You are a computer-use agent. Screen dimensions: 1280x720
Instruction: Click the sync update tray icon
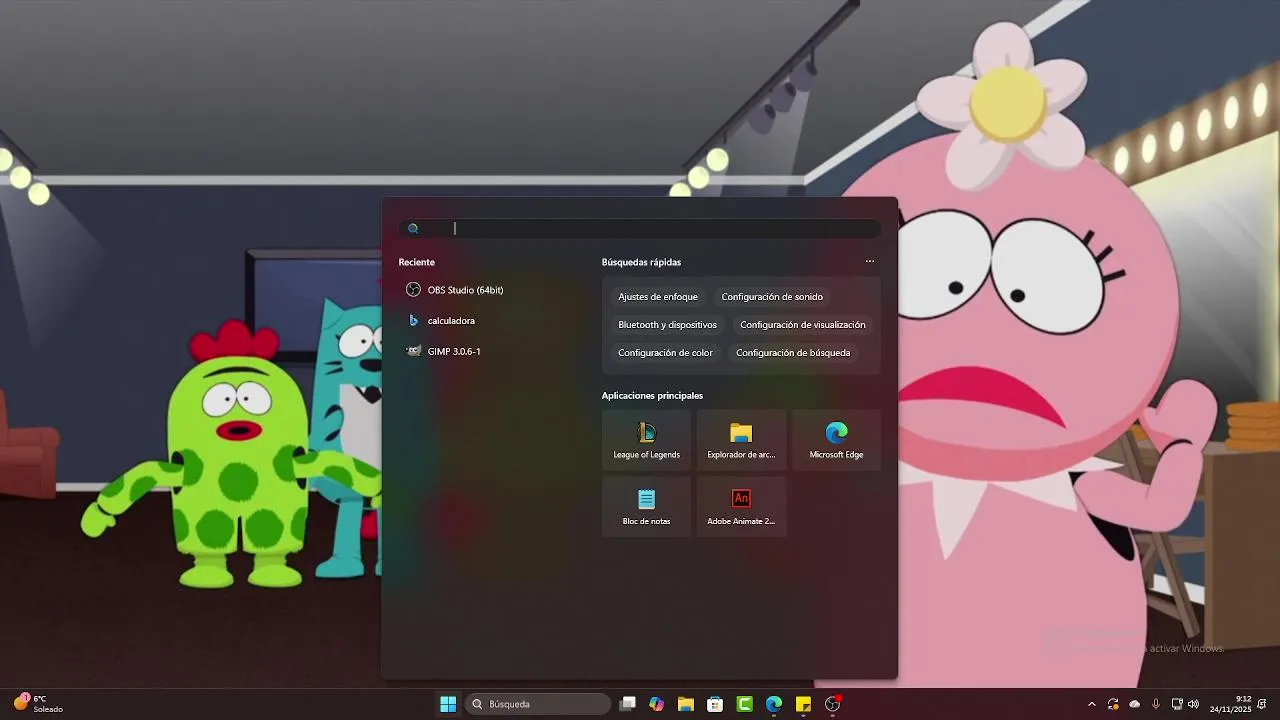[1113, 704]
